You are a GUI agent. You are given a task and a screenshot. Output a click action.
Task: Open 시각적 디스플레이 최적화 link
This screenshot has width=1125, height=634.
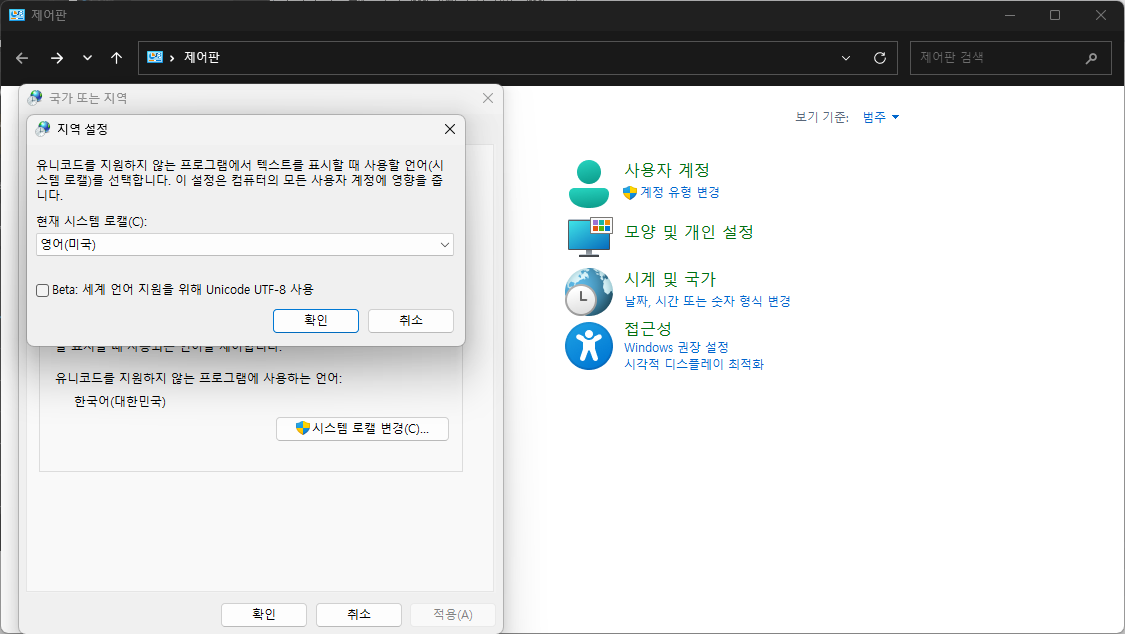pos(694,364)
